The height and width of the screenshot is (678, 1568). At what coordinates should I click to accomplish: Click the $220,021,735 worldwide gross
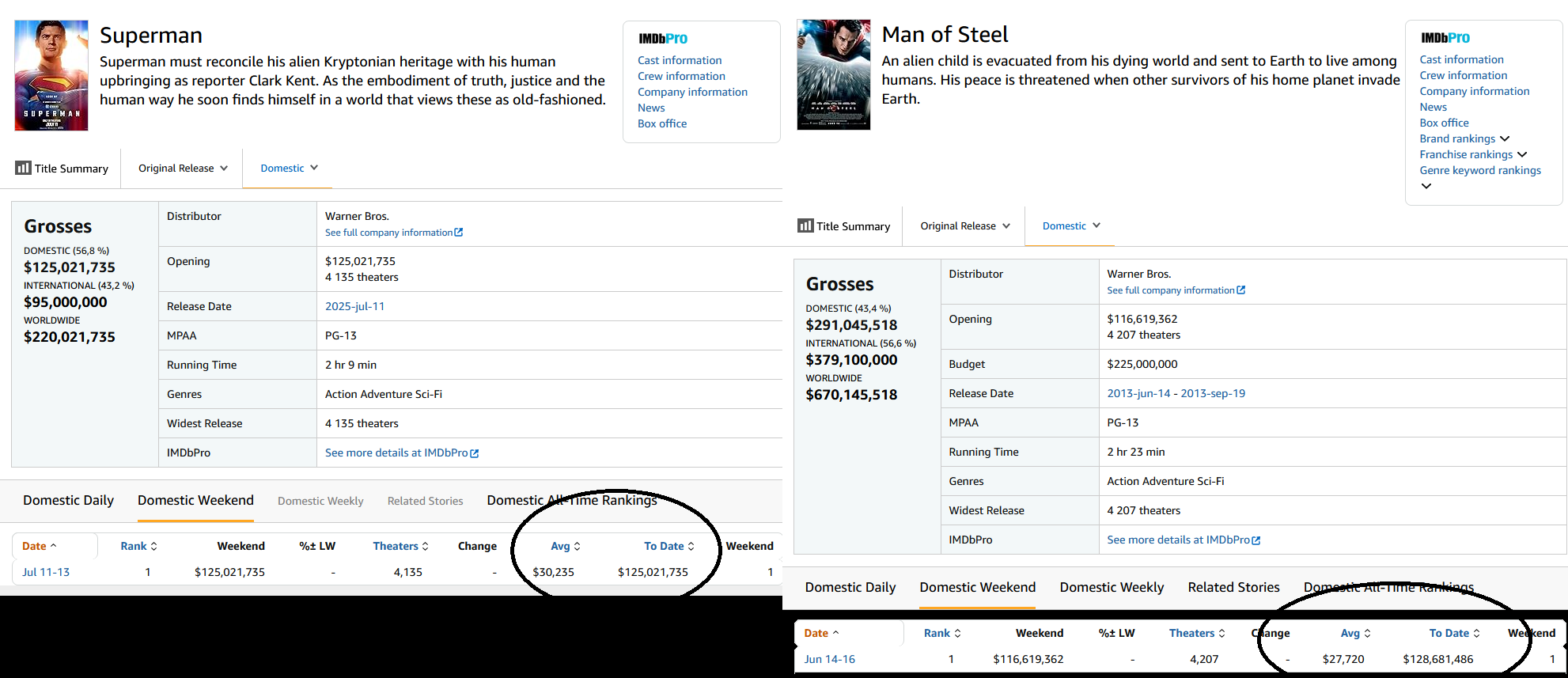point(70,337)
